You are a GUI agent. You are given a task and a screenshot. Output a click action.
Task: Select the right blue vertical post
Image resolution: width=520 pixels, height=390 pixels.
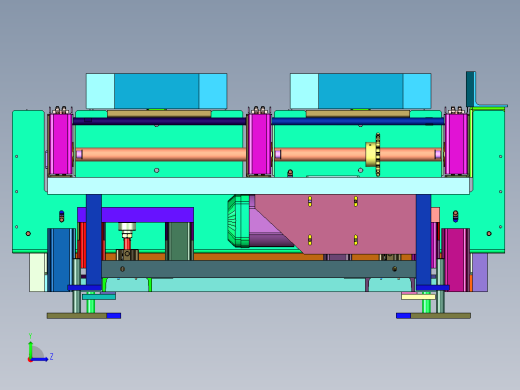[423, 239]
